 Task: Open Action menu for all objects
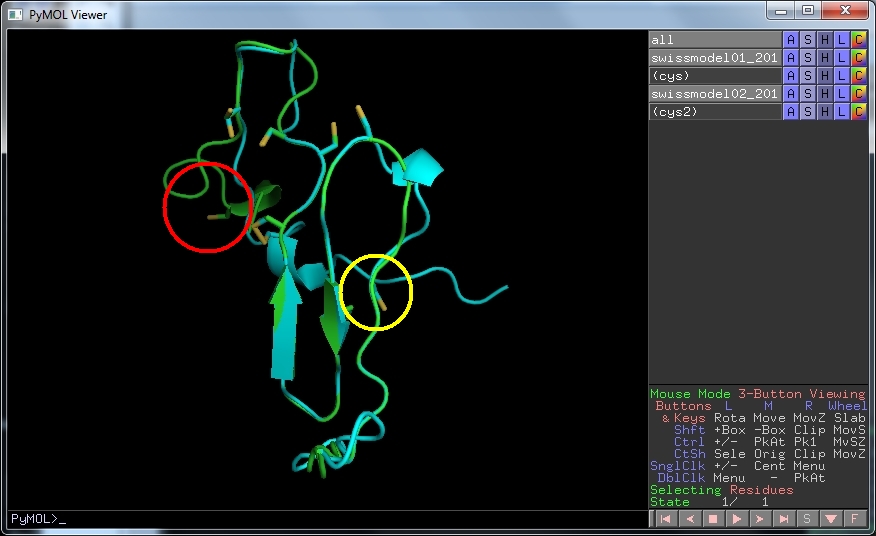point(791,40)
